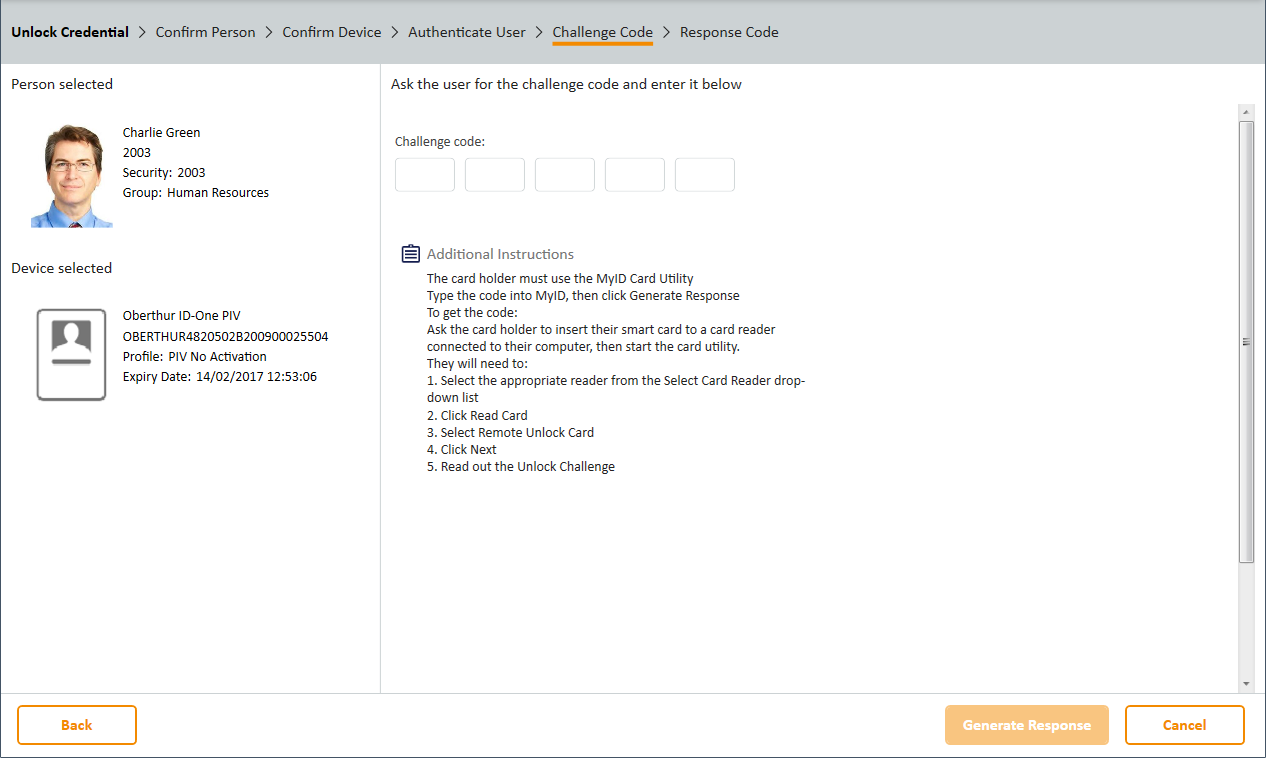Click the second challenge code box
This screenshot has width=1266, height=758.
tap(495, 175)
